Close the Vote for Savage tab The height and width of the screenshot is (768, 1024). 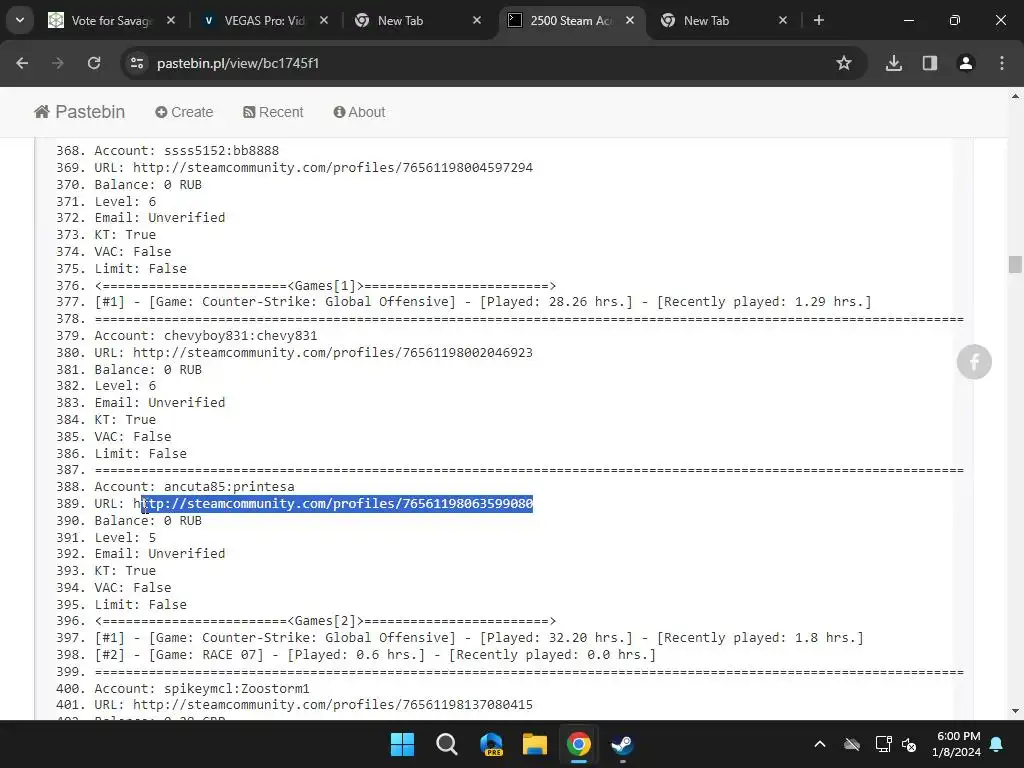(171, 21)
